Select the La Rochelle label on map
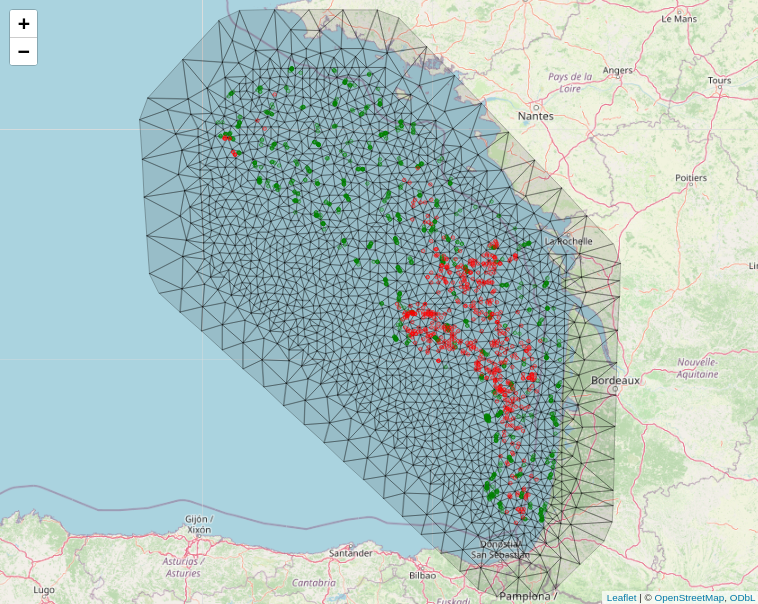This screenshot has height=604, width=758. (x=569, y=241)
